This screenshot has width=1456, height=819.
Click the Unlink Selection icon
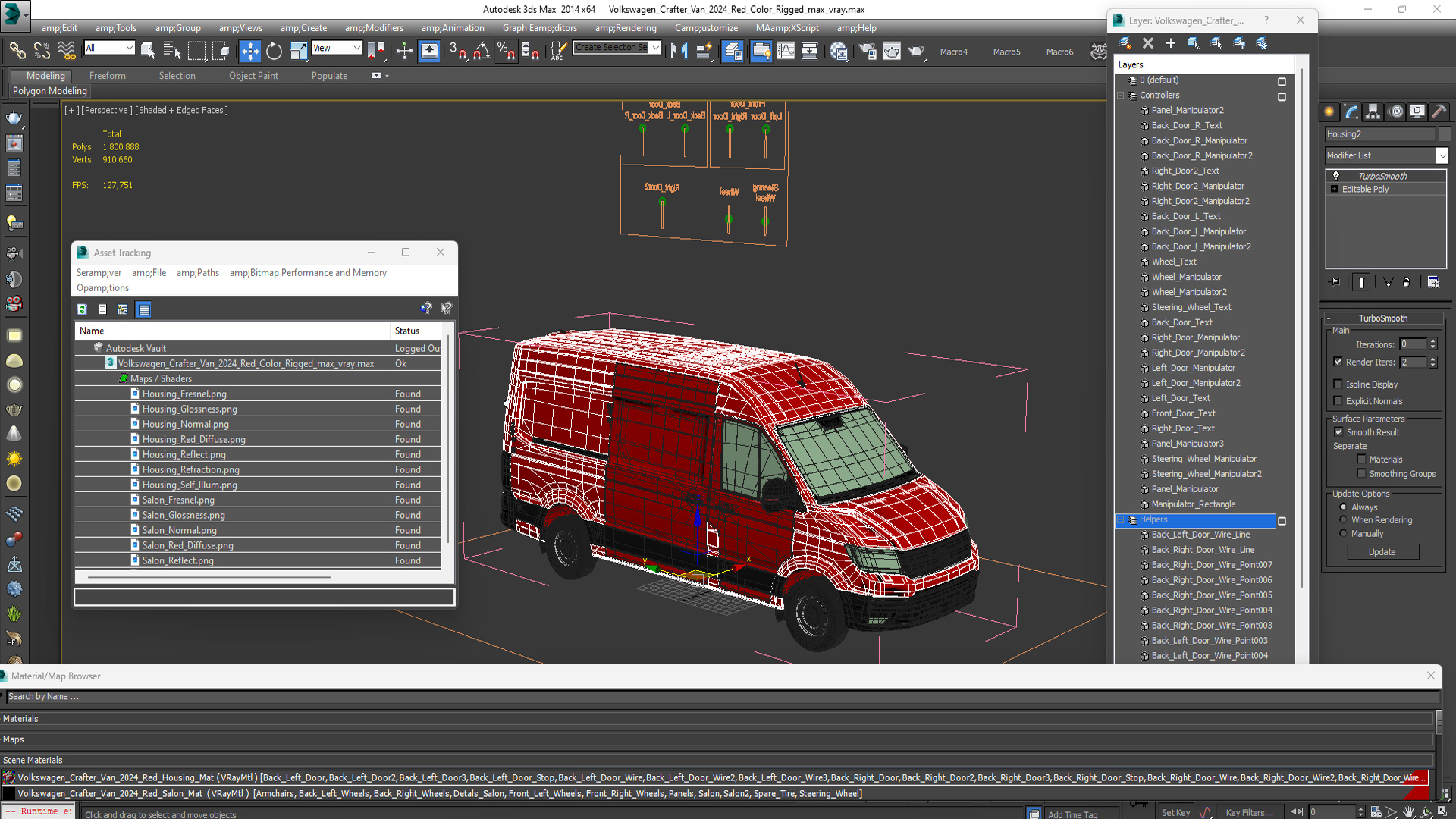pos(42,51)
